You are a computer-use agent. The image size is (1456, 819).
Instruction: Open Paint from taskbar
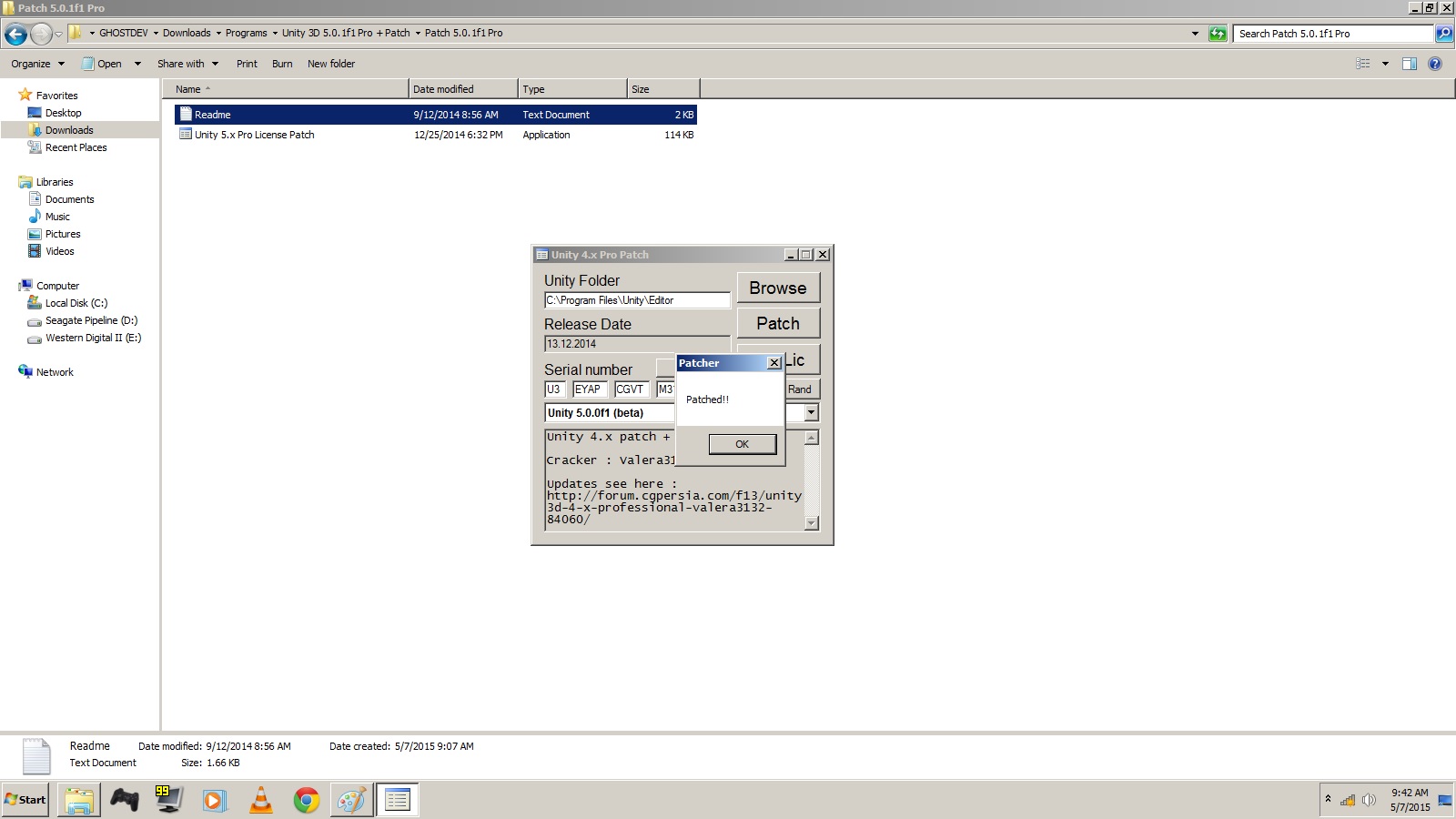(x=351, y=800)
